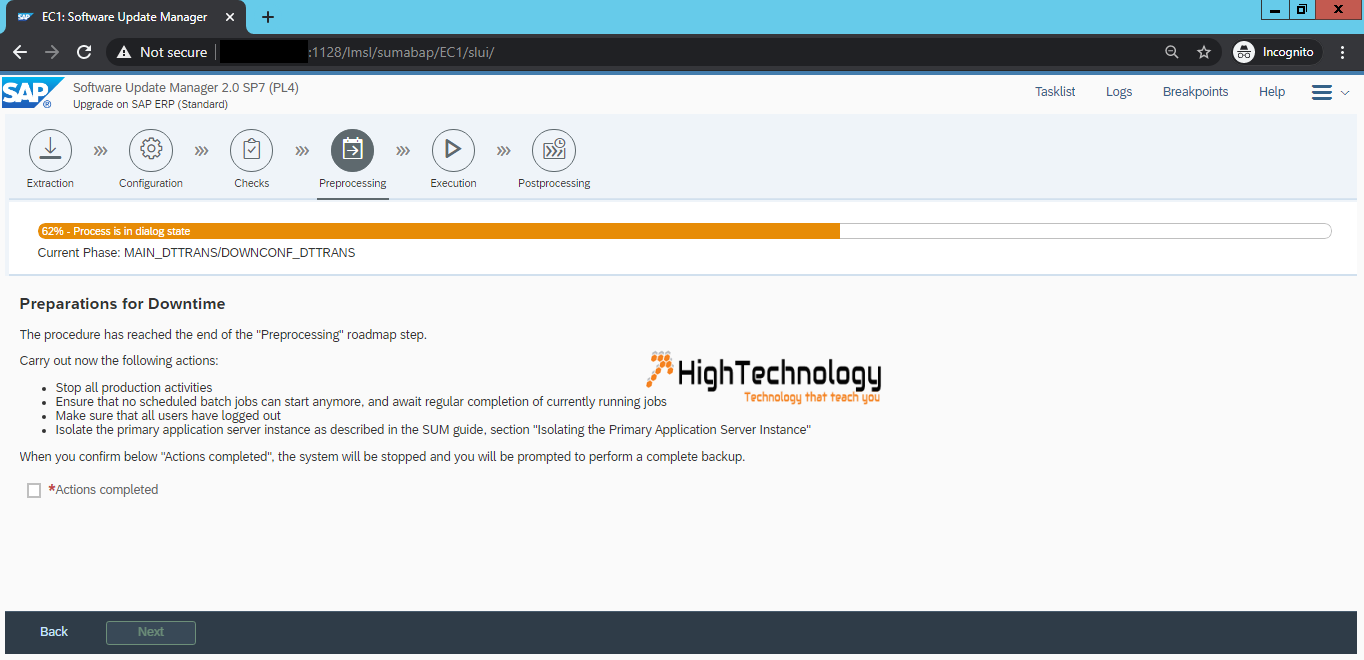
Task: Click the Preprocessing step icon
Action: pos(353,150)
